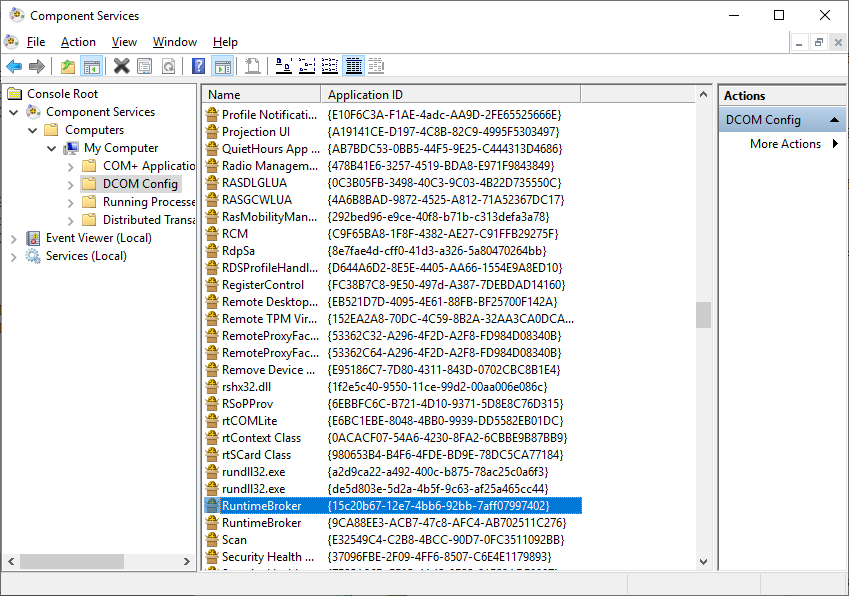849x596 pixels.
Task: Select the RSoPProv component icon
Action: (x=212, y=404)
